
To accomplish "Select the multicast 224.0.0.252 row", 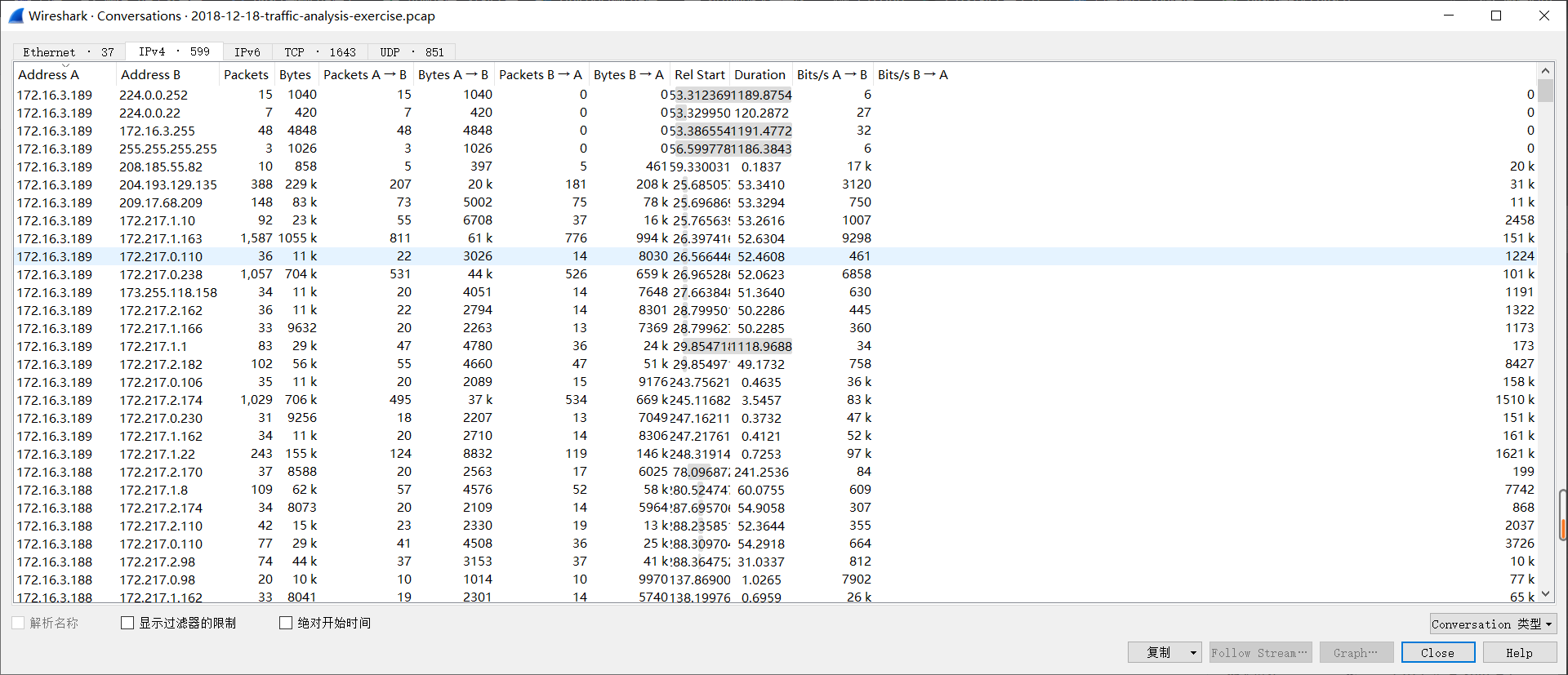I will point(776,95).
